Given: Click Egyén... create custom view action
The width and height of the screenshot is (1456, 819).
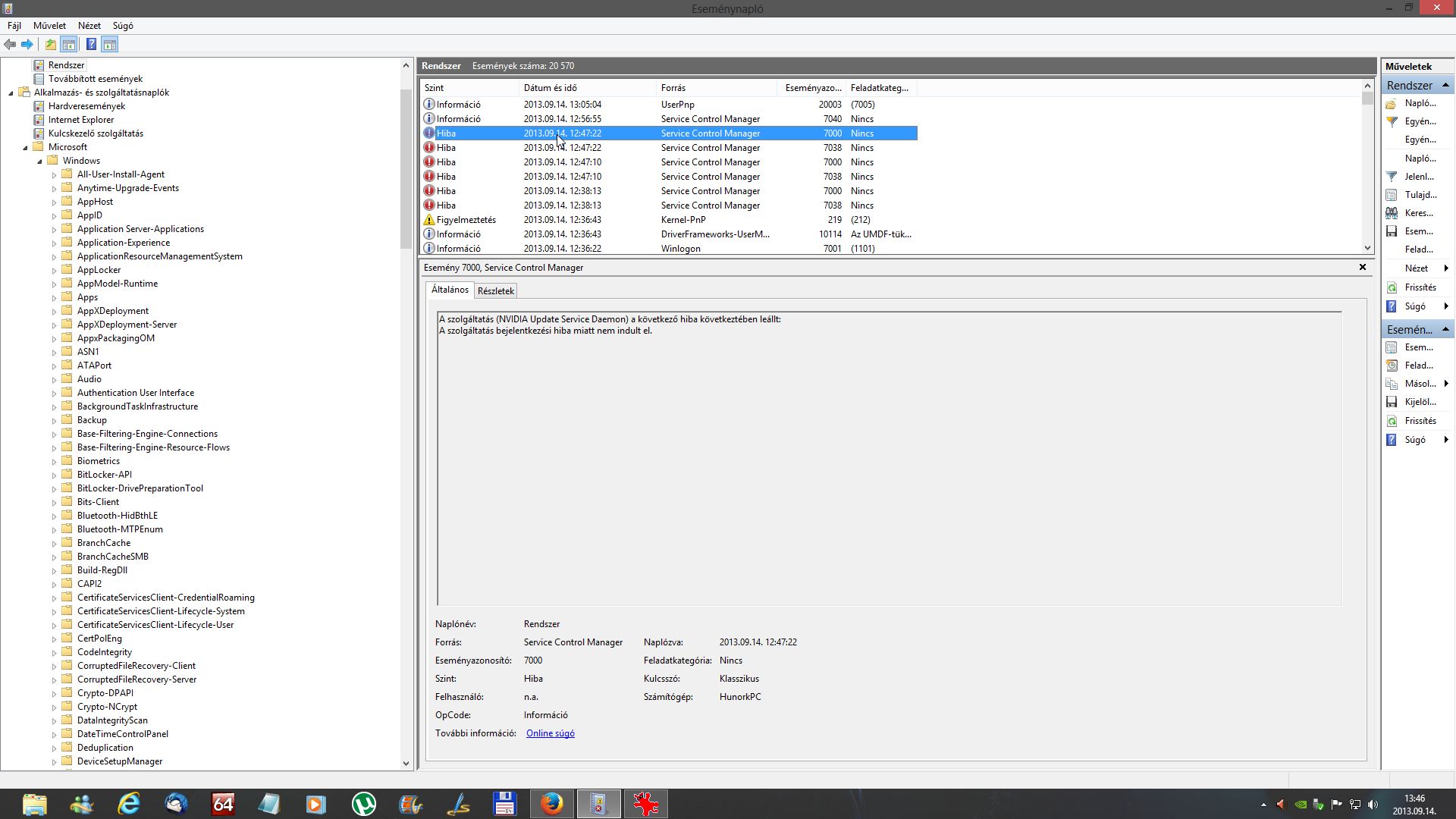Looking at the screenshot, I should click(1420, 121).
